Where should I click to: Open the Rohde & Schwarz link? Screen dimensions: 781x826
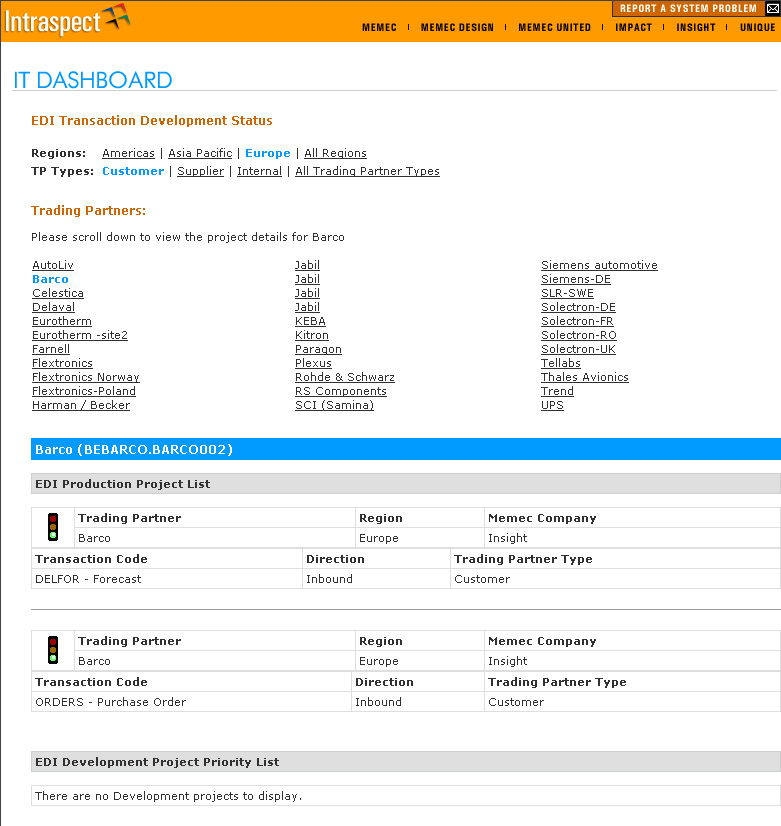pos(344,377)
